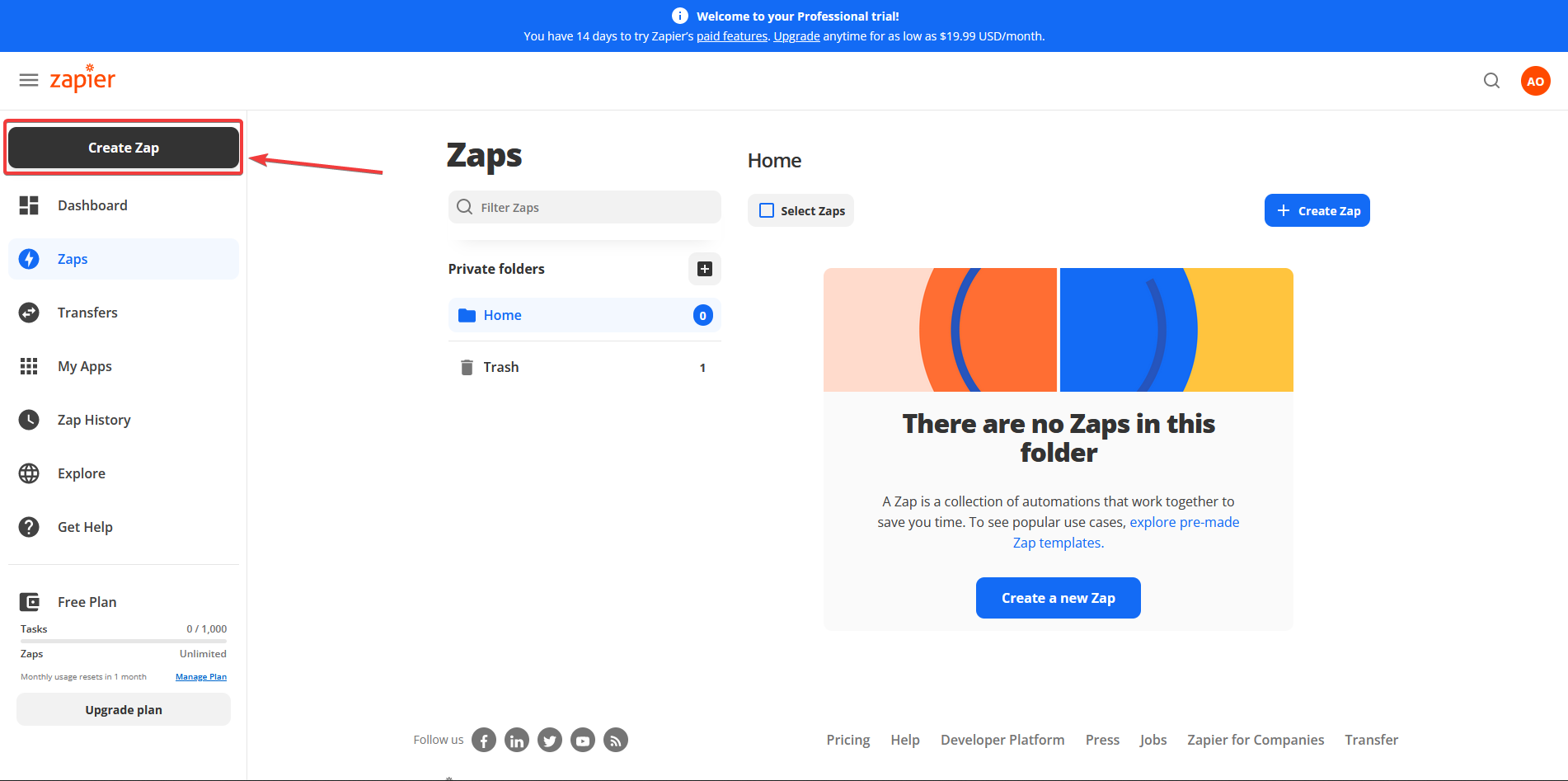Select the Home folder row
The image size is (1568, 781).
pyautogui.click(x=584, y=315)
